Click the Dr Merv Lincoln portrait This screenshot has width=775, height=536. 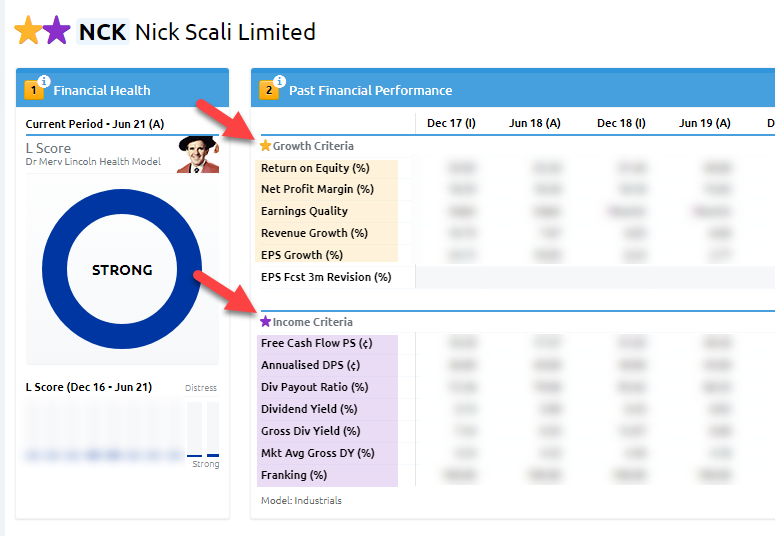(x=198, y=154)
